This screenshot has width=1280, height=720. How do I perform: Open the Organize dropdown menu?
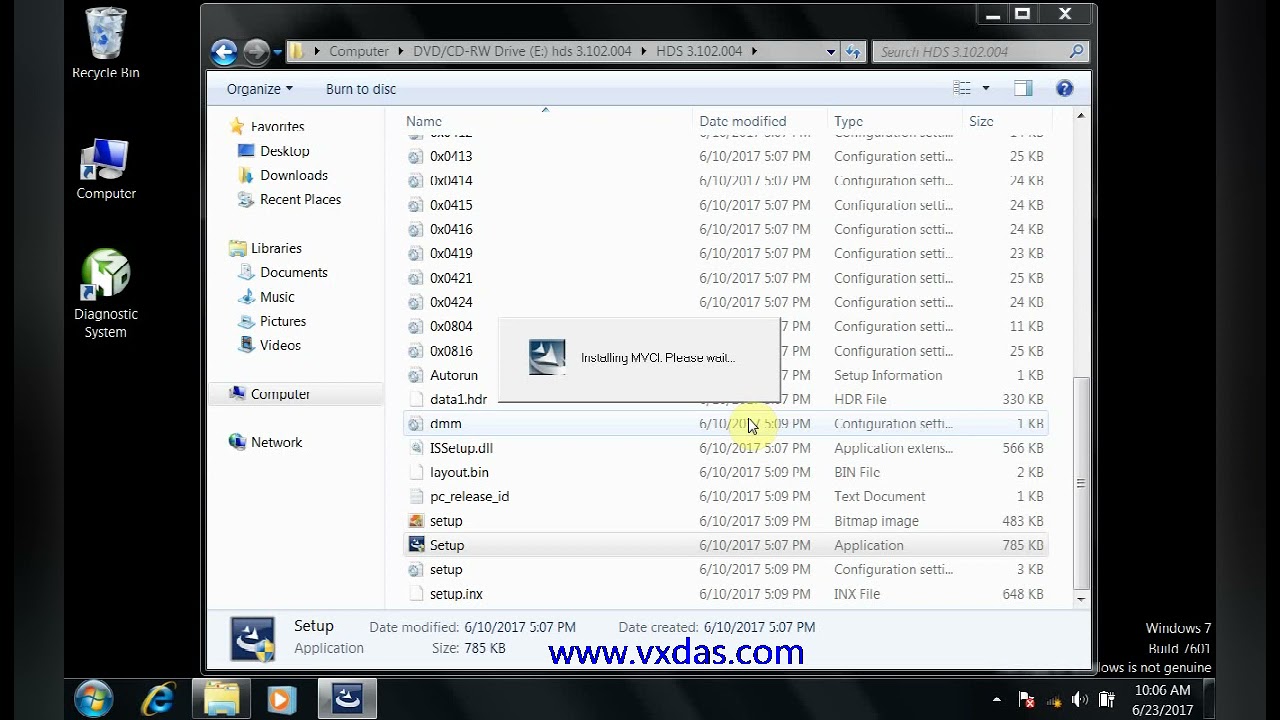coord(260,88)
